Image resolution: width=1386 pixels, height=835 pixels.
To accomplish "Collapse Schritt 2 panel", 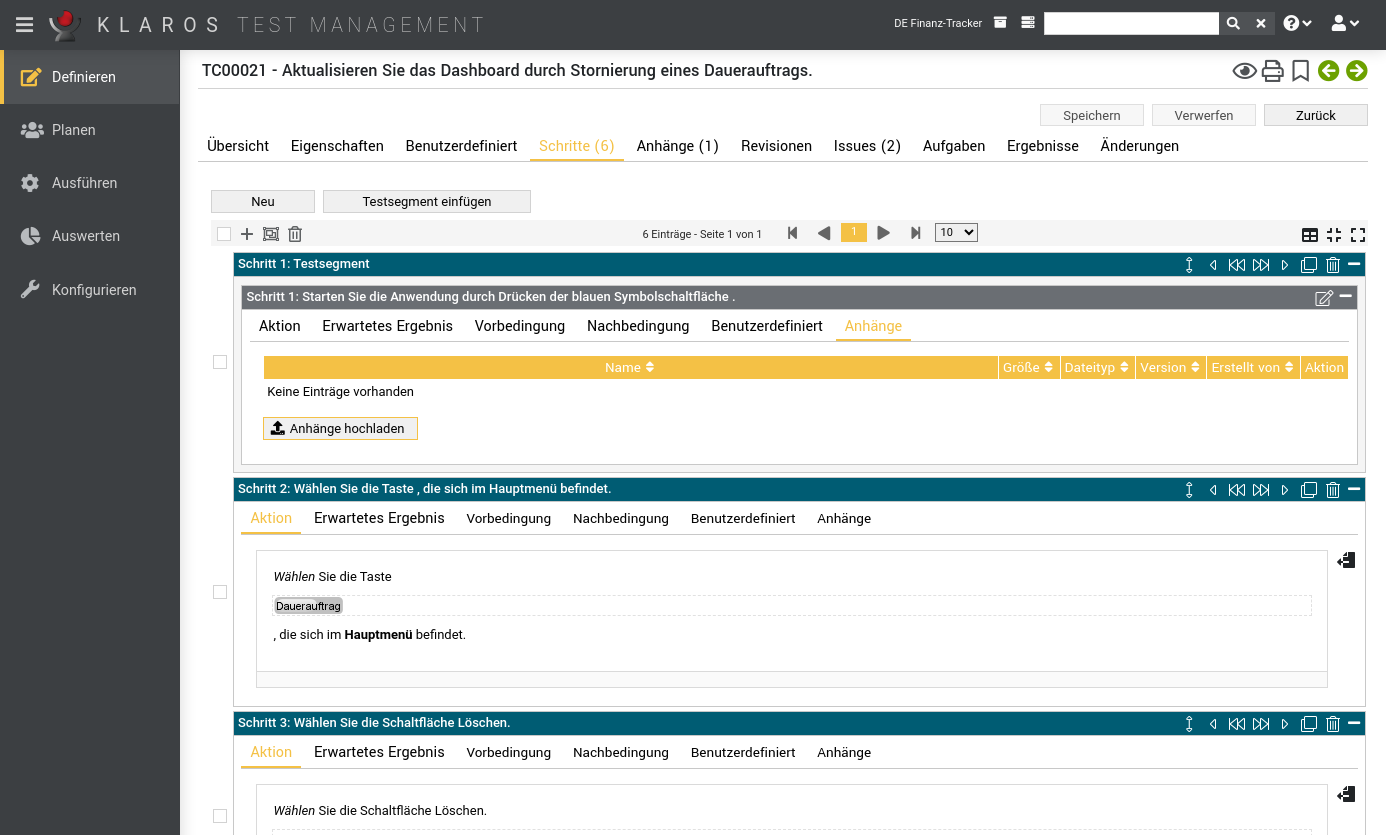I will (1354, 490).
